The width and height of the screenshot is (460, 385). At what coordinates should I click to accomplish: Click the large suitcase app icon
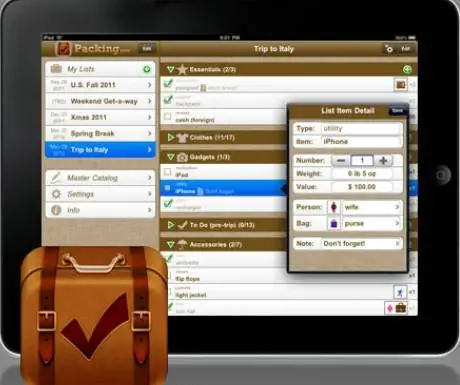click(x=94, y=315)
